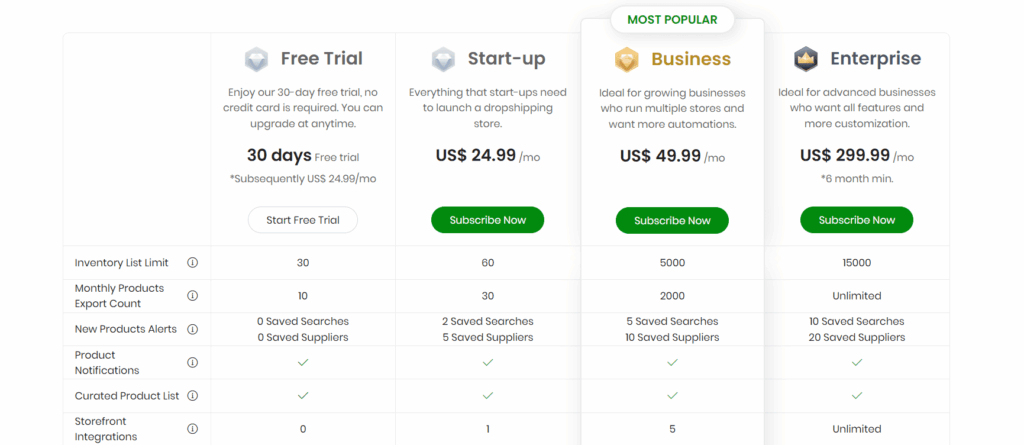Click the US$ 49.99 price text
The height and width of the screenshot is (445, 1024).
click(660, 156)
